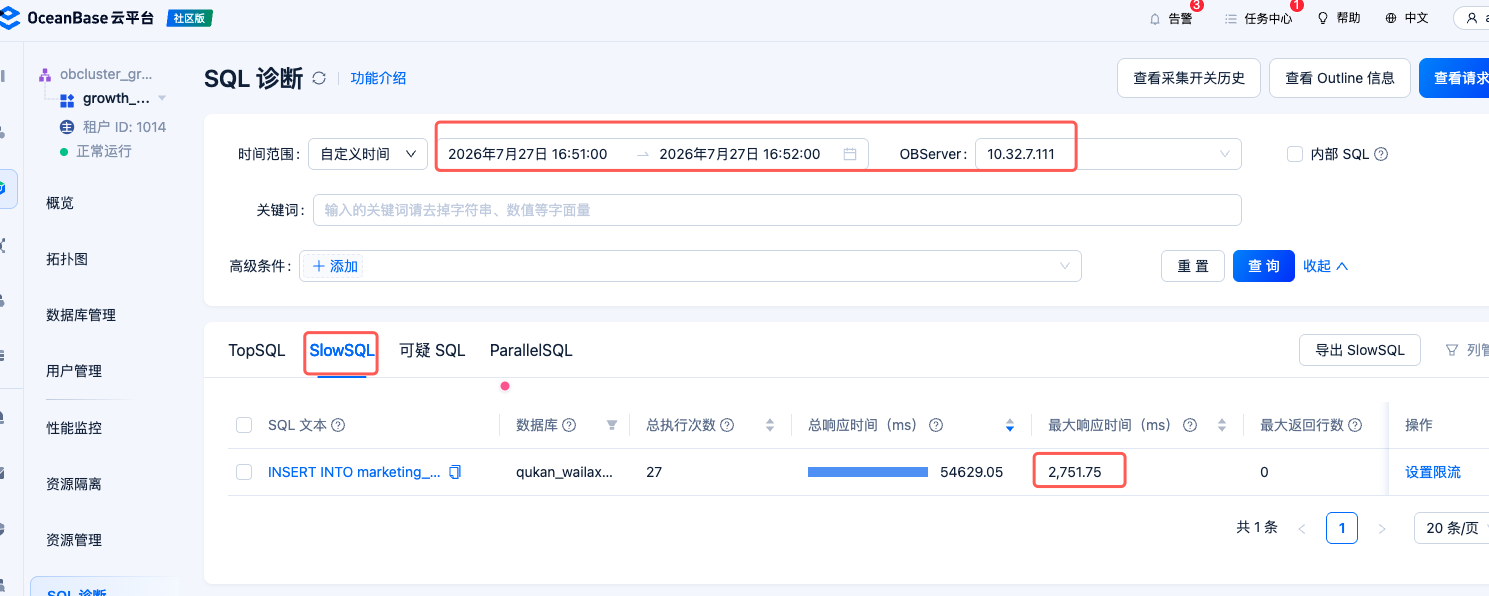Click the end time 16:52:00 field

click(x=740, y=154)
